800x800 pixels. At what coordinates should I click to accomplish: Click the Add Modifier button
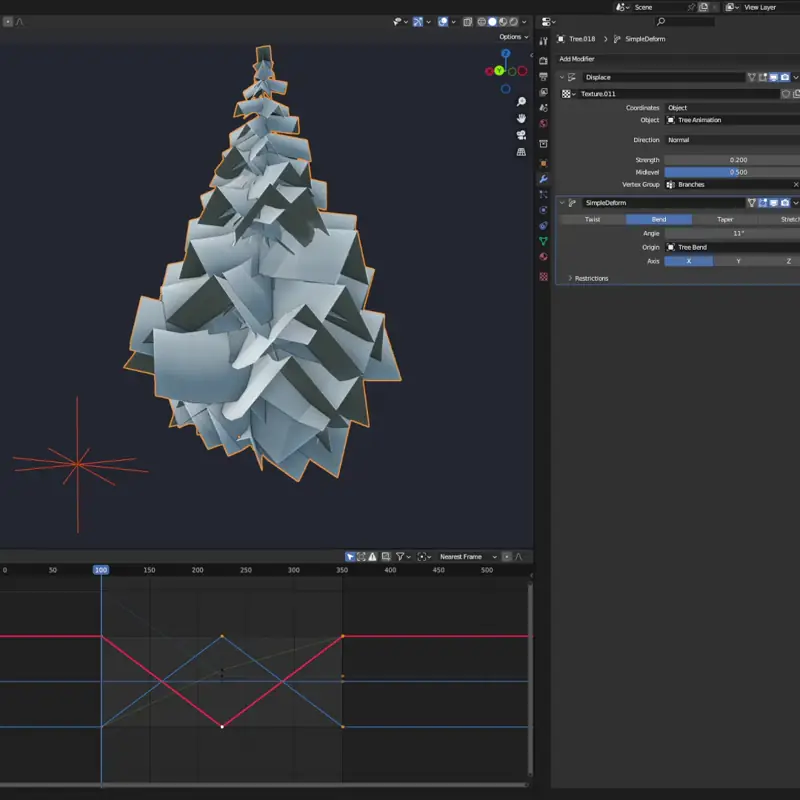click(x=577, y=59)
